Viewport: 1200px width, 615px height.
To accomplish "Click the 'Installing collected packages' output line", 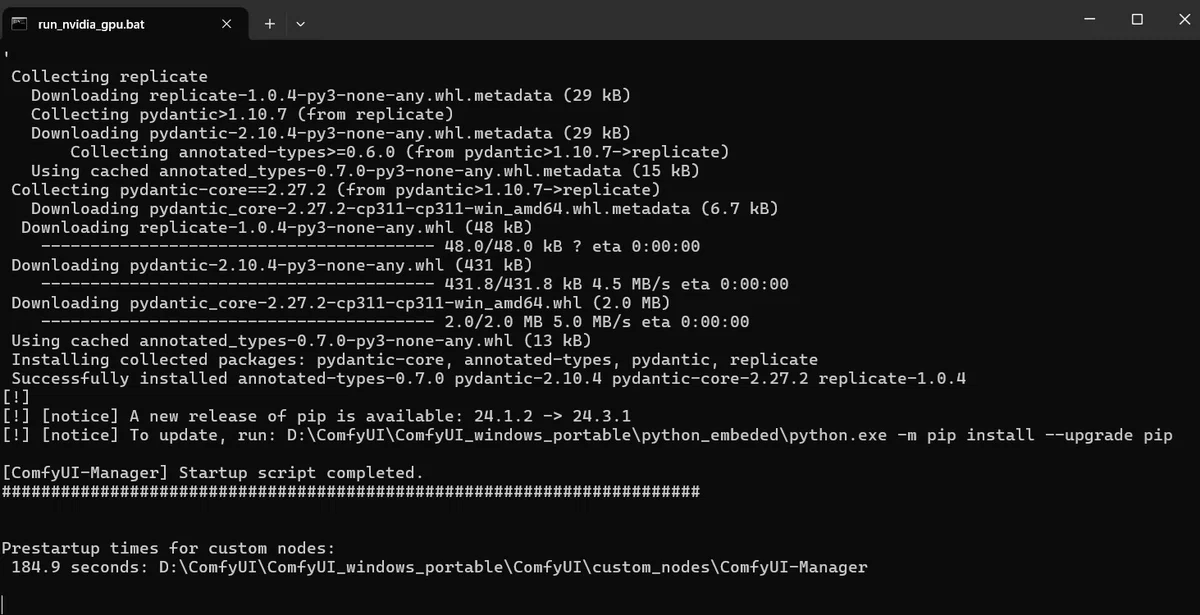I will (415, 360).
